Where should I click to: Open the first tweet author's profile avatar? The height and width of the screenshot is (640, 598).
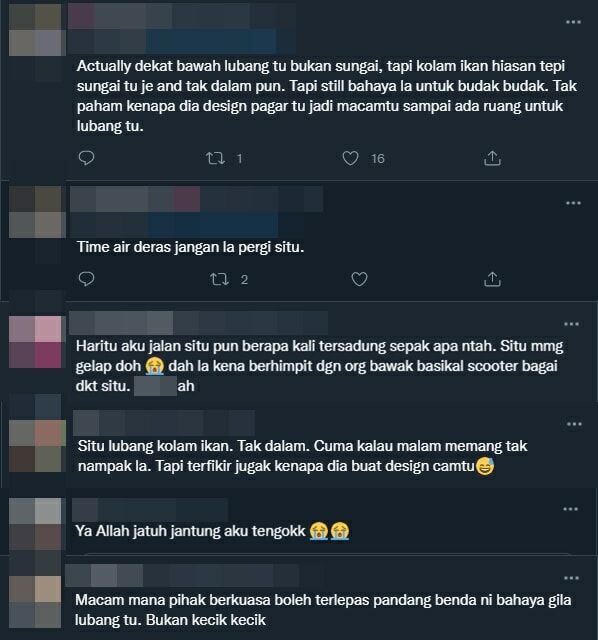pyautogui.click(x=35, y=30)
